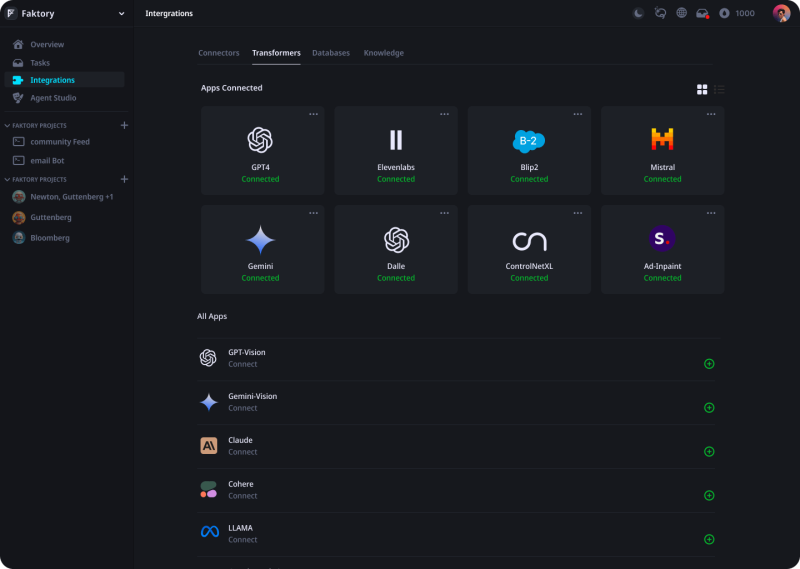This screenshot has width=800, height=569.
Task: Connect Cohere with plus button
Action: (x=709, y=496)
